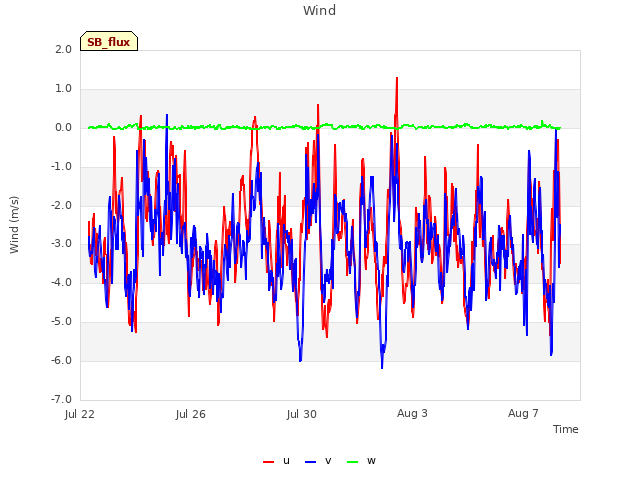The height and width of the screenshot is (480, 640).
Task: Click the green w legend swatch
Action: (x=353, y=462)
